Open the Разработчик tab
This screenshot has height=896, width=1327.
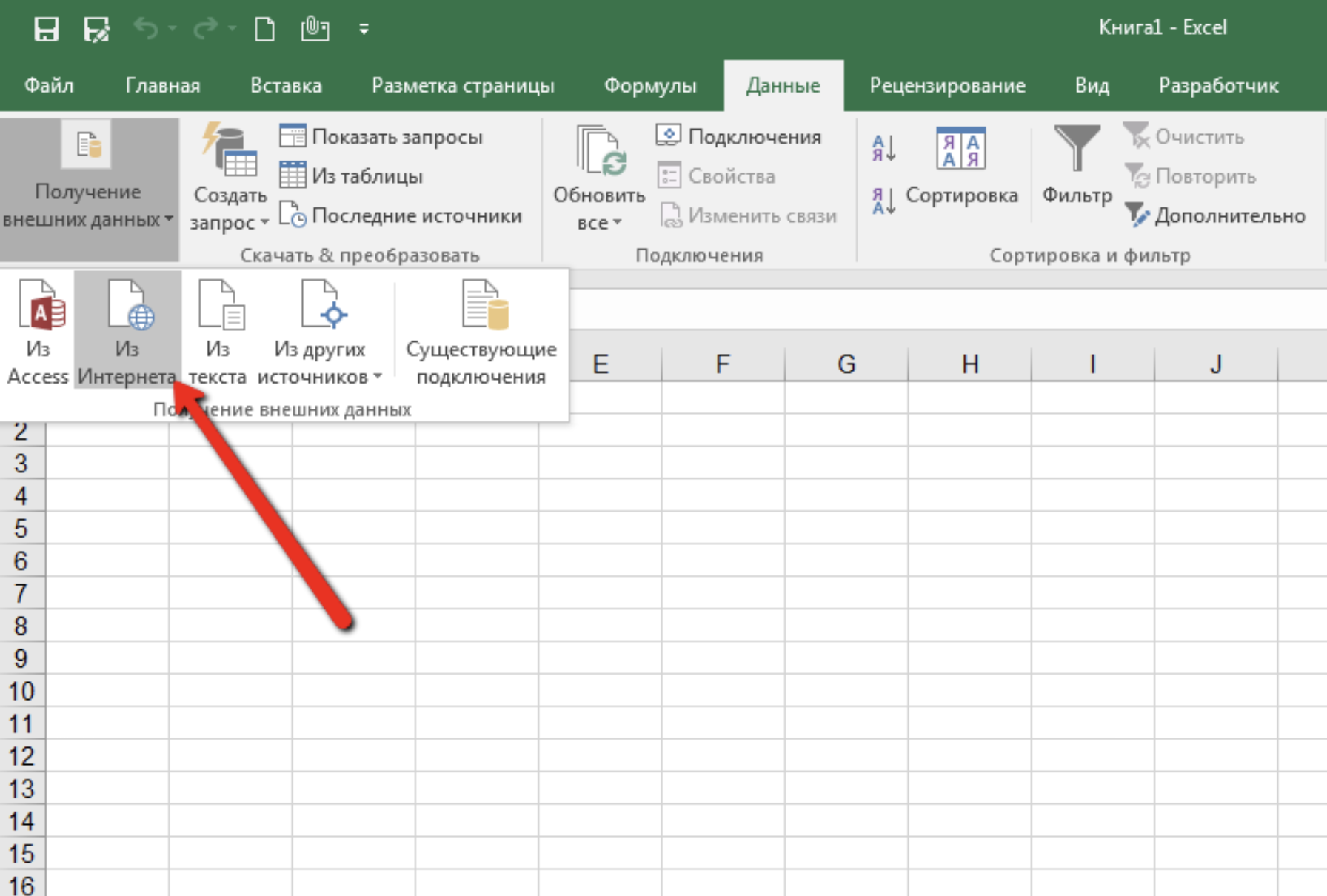point(1218,86)
